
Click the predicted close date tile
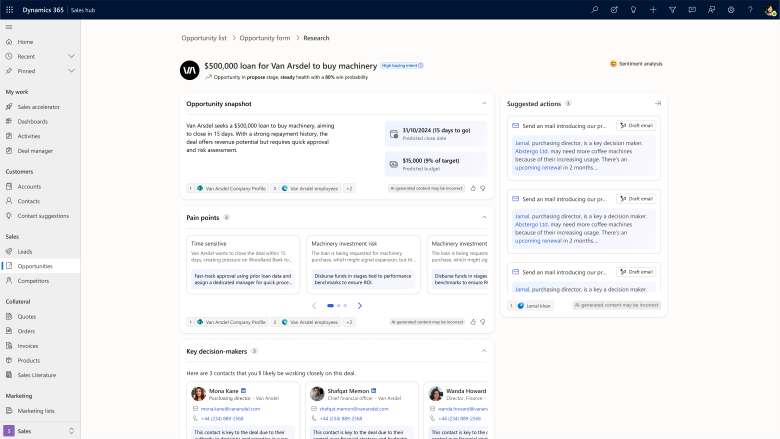[436, 134]
